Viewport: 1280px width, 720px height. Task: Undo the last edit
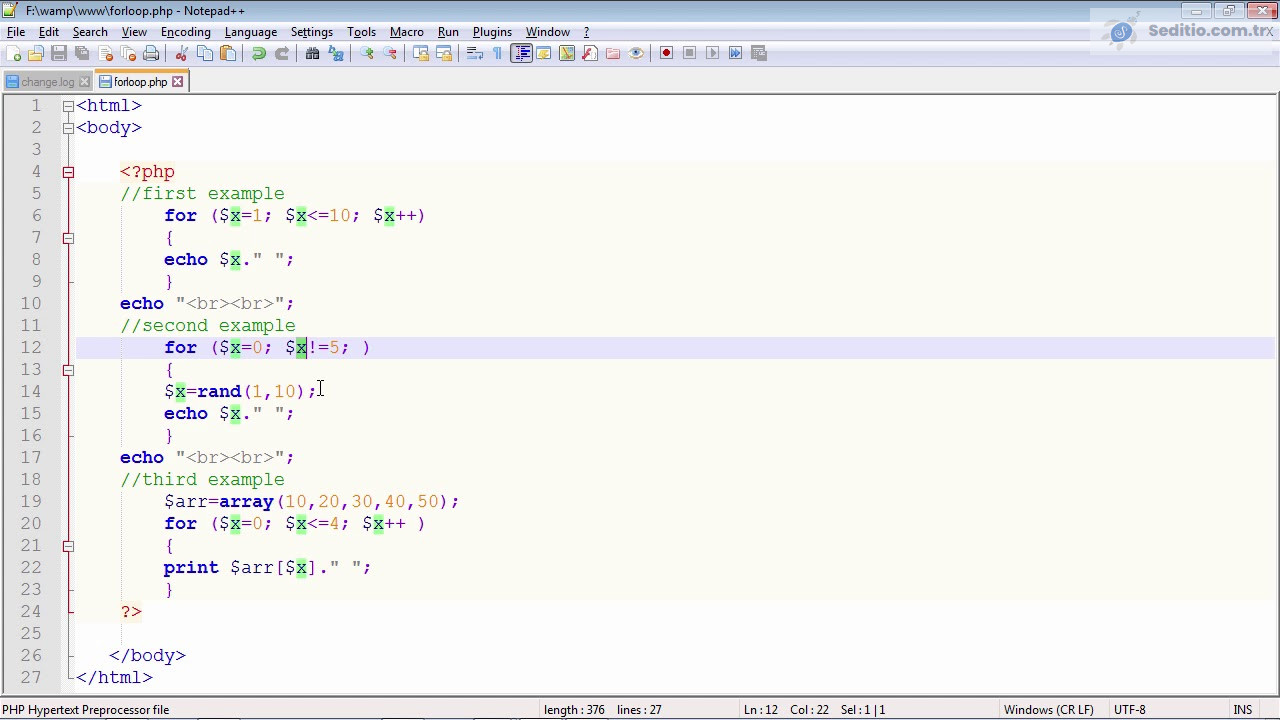coord(257,53)
